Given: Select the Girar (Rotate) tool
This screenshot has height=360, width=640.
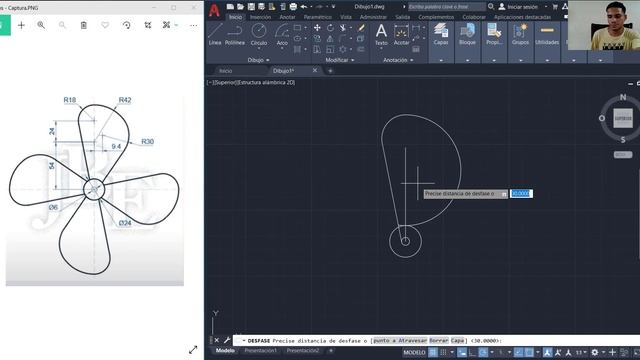Looking at the screenshot, I should (x=330, y=28).
